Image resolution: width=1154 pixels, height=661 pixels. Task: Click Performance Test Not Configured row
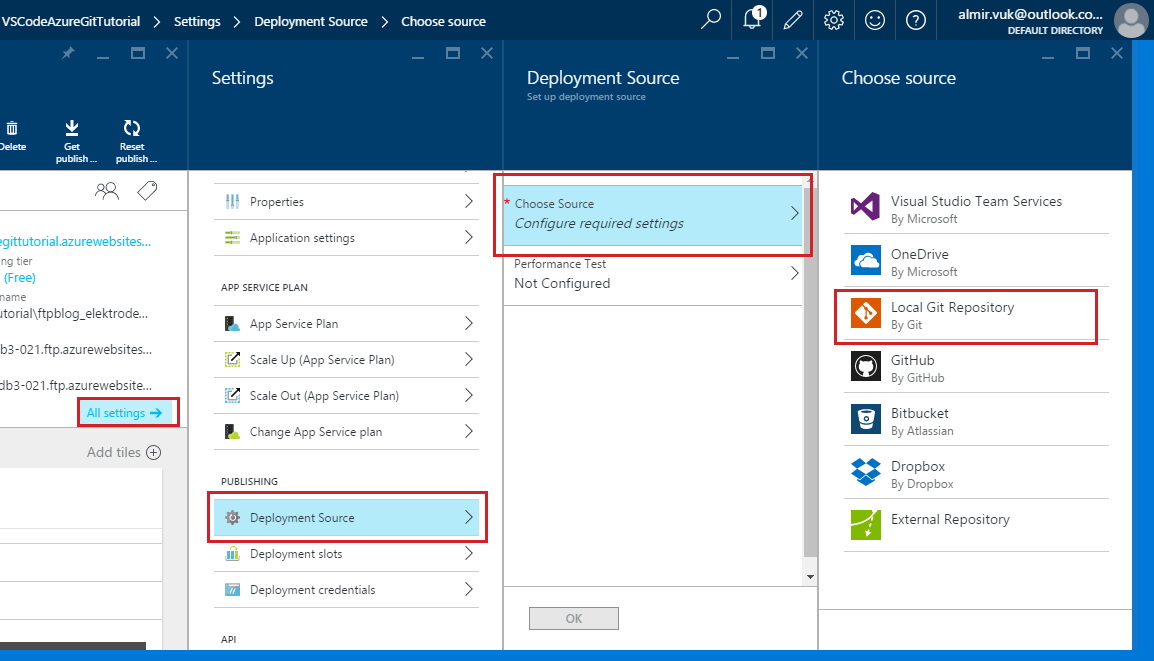[x=653, y=274]
